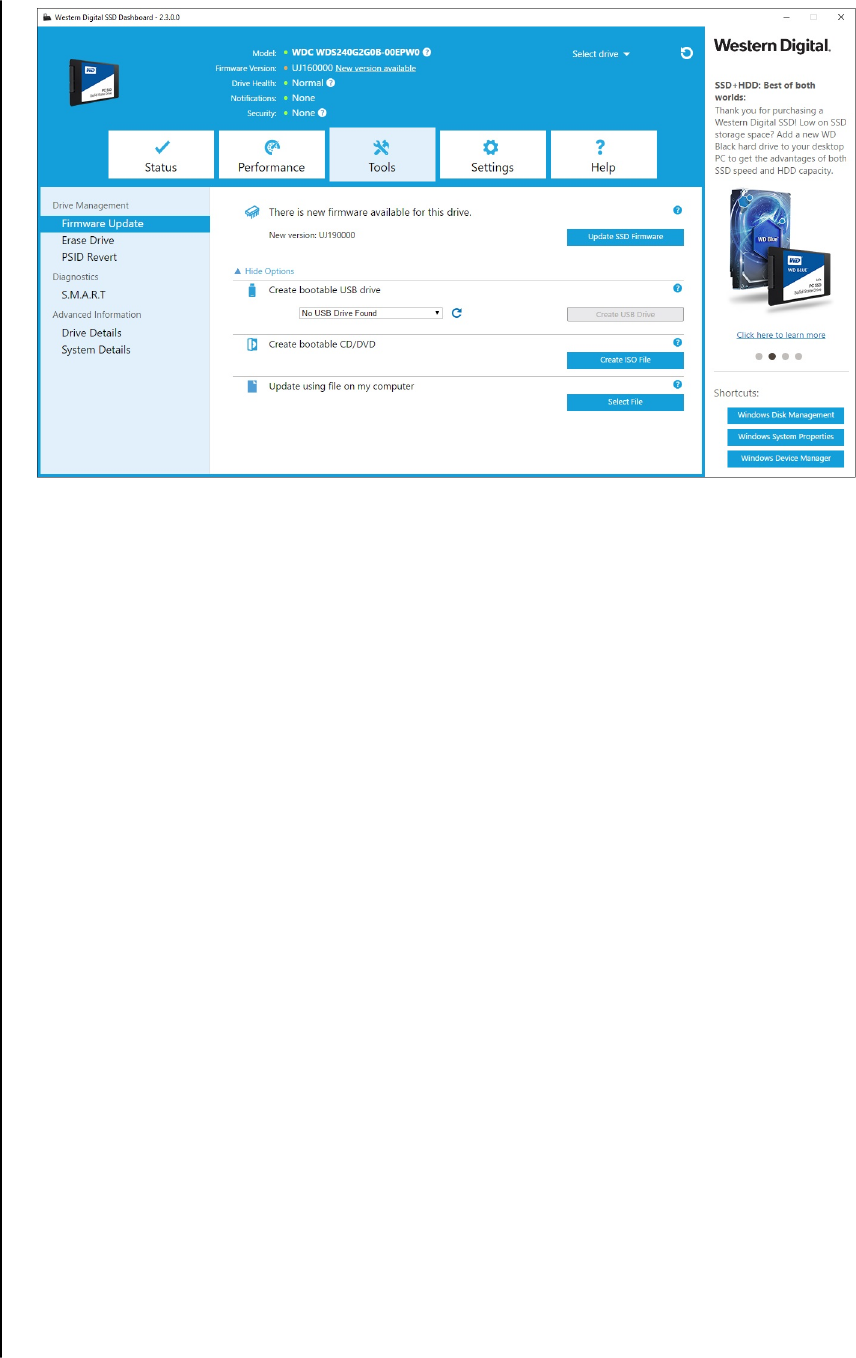This screenshot has width=856, height=1358.
Task: Select the Tools tab
Action: point(382,155)
